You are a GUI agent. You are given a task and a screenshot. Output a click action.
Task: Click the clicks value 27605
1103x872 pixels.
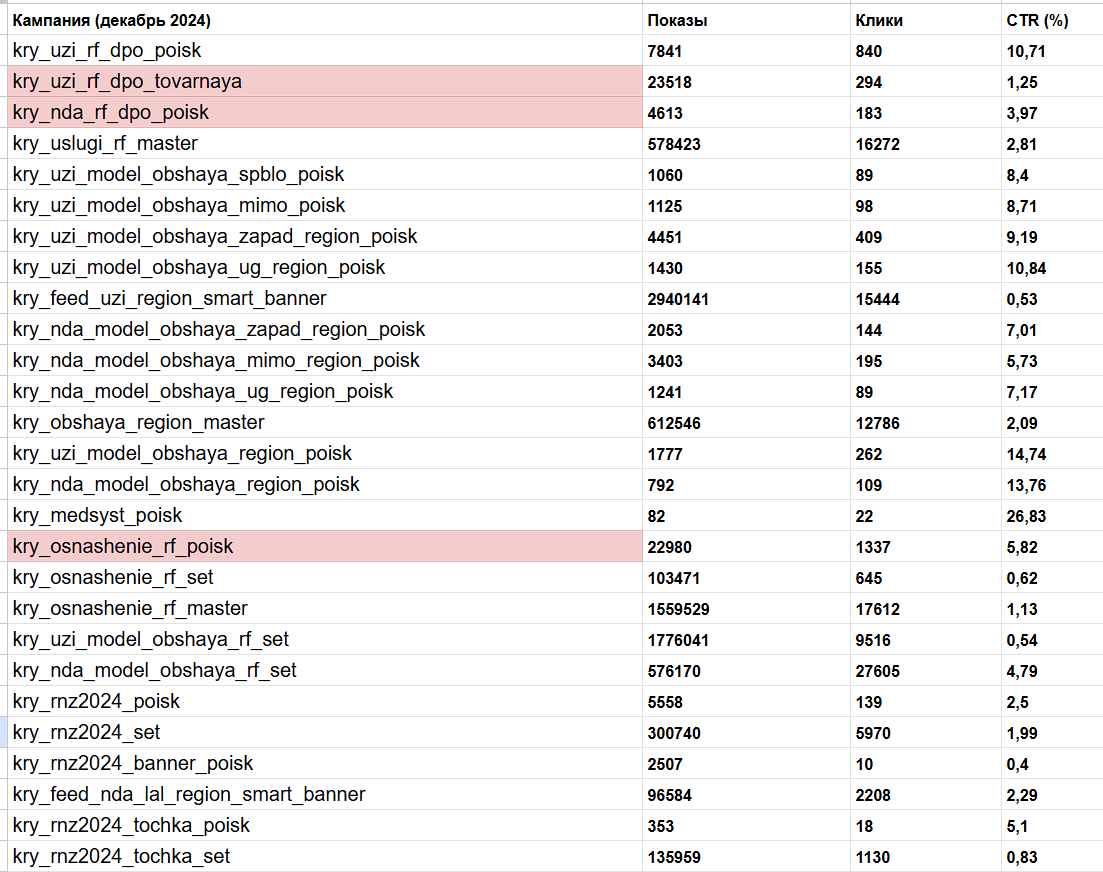(878, 671)
